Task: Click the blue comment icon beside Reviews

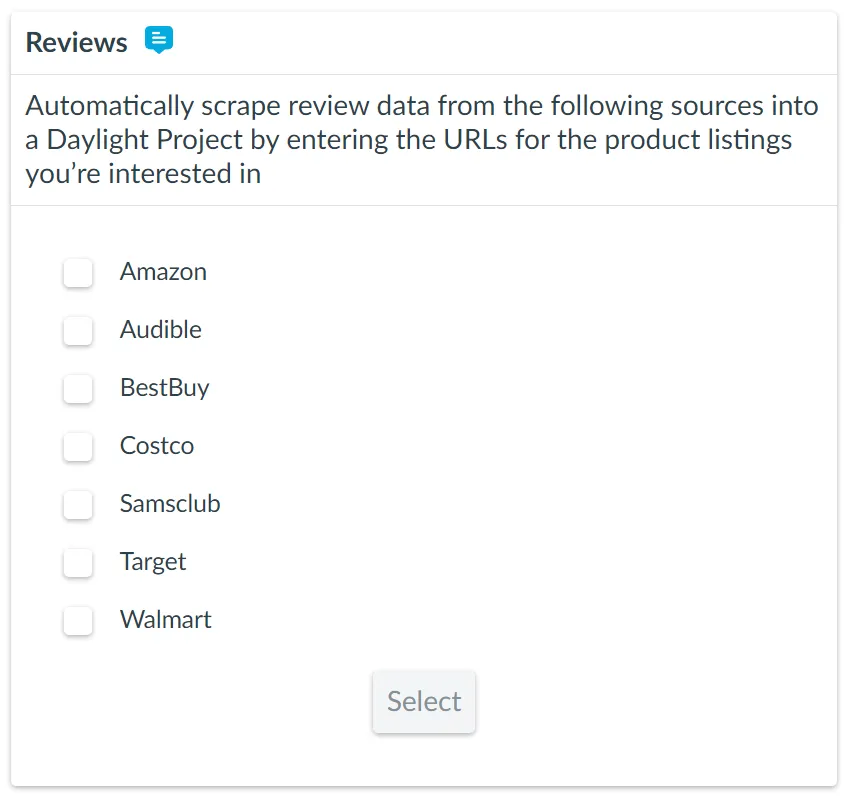Action: 159,40
